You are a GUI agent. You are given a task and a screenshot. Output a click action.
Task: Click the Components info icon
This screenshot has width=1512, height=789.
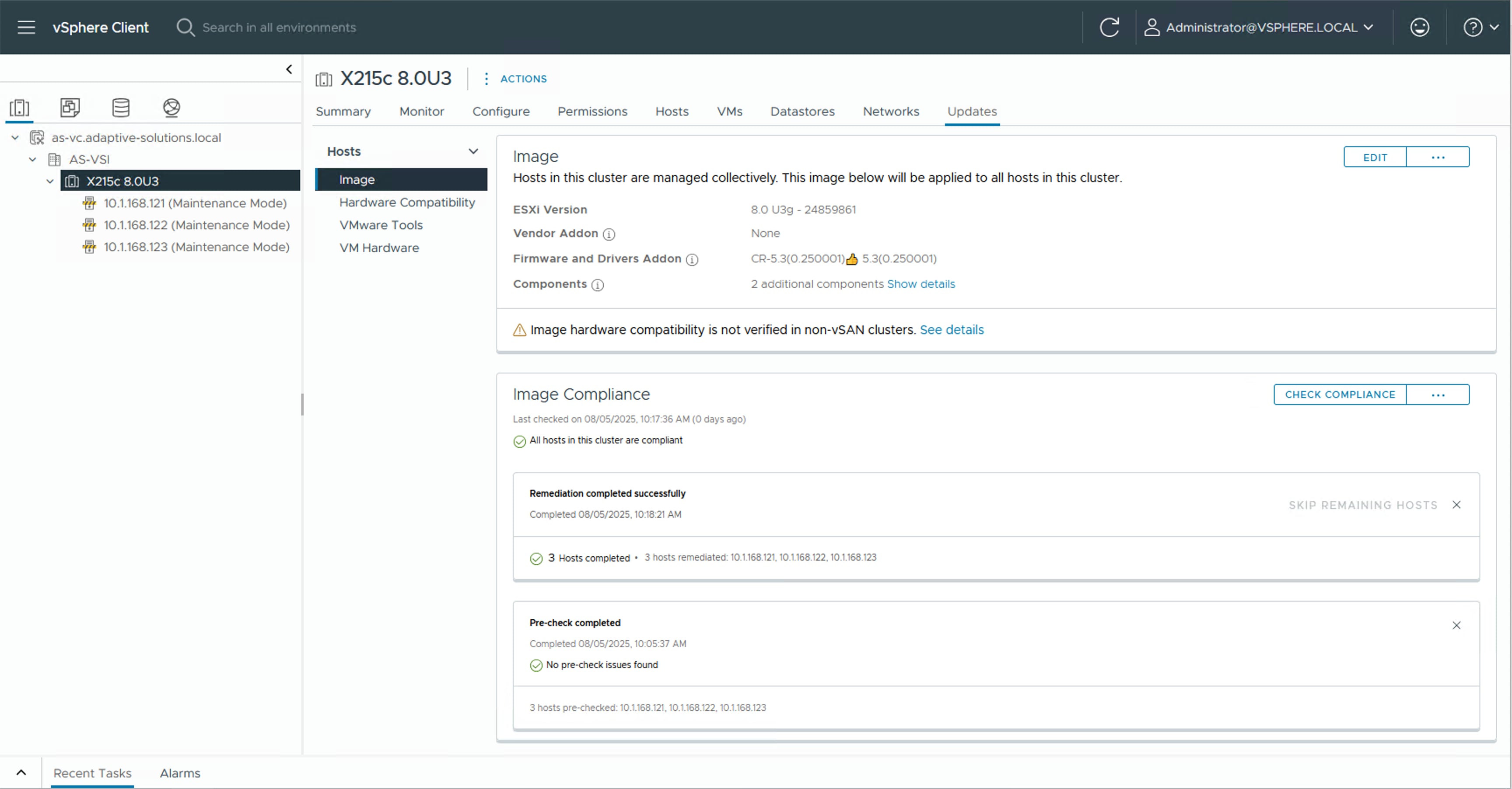pos(598,285)
